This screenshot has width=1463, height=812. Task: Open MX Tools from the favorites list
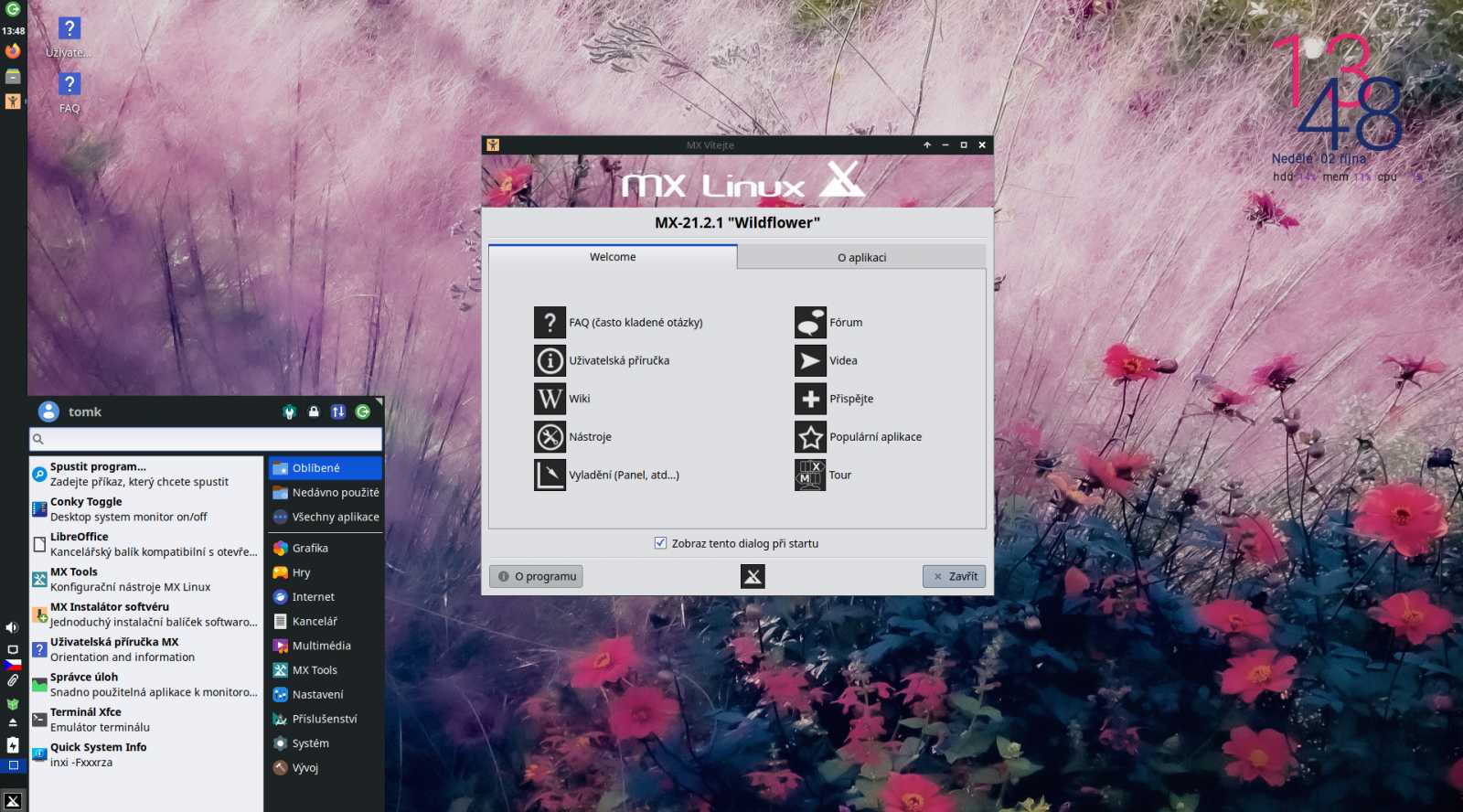pyautogui.click(x=146, y=580)
